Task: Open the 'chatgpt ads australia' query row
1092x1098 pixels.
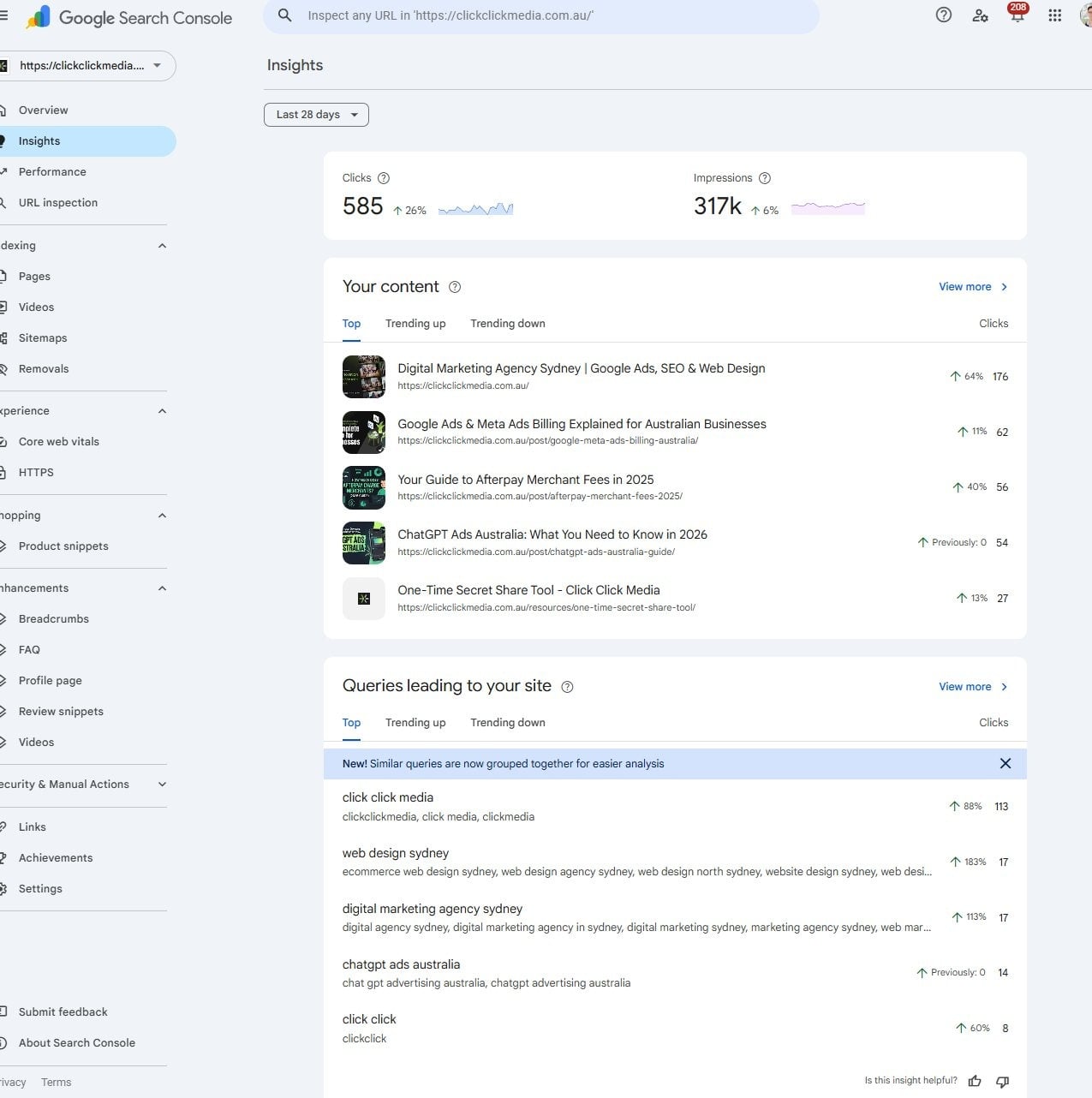Action: (675, 973)
